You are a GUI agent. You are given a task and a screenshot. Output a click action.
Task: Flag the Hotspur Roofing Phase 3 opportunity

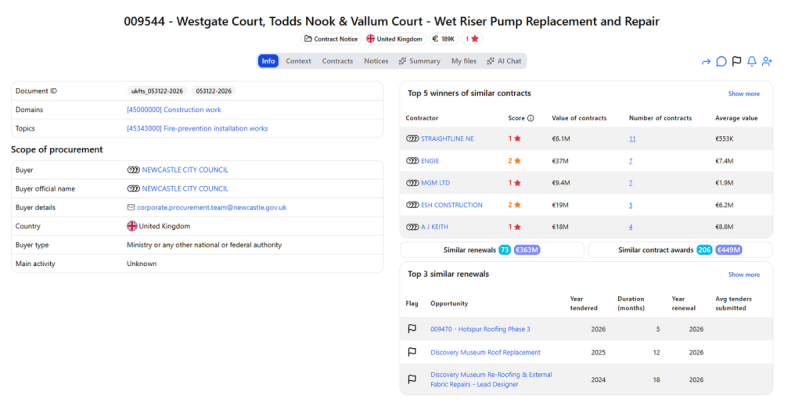(412, 329)
